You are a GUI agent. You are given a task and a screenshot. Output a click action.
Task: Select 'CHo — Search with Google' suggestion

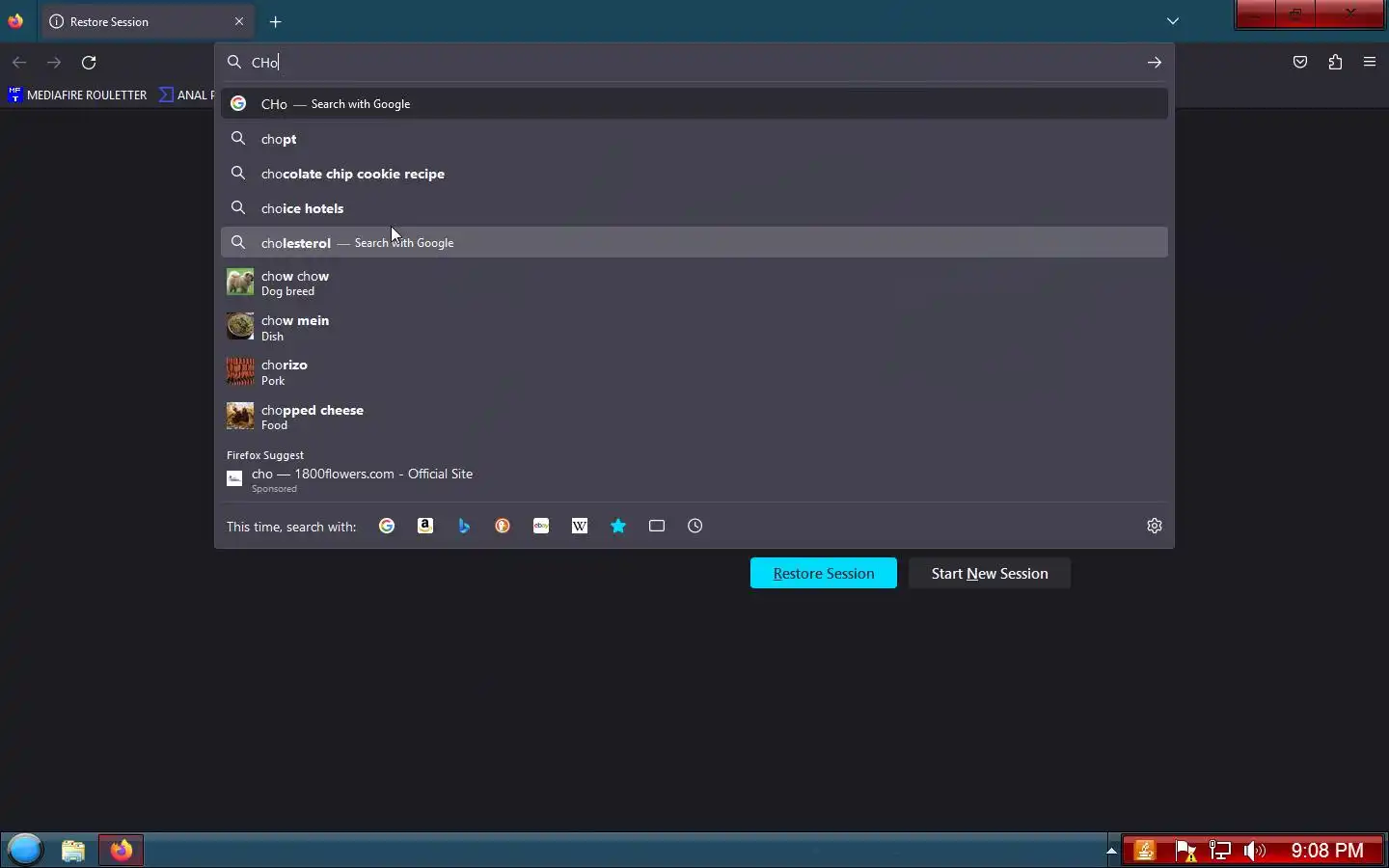coord(694,103)
